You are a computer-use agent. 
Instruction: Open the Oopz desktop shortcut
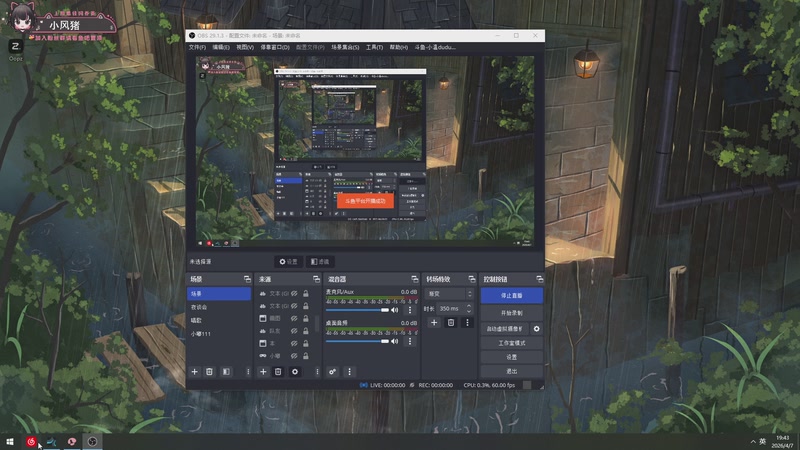coord(15,50)
